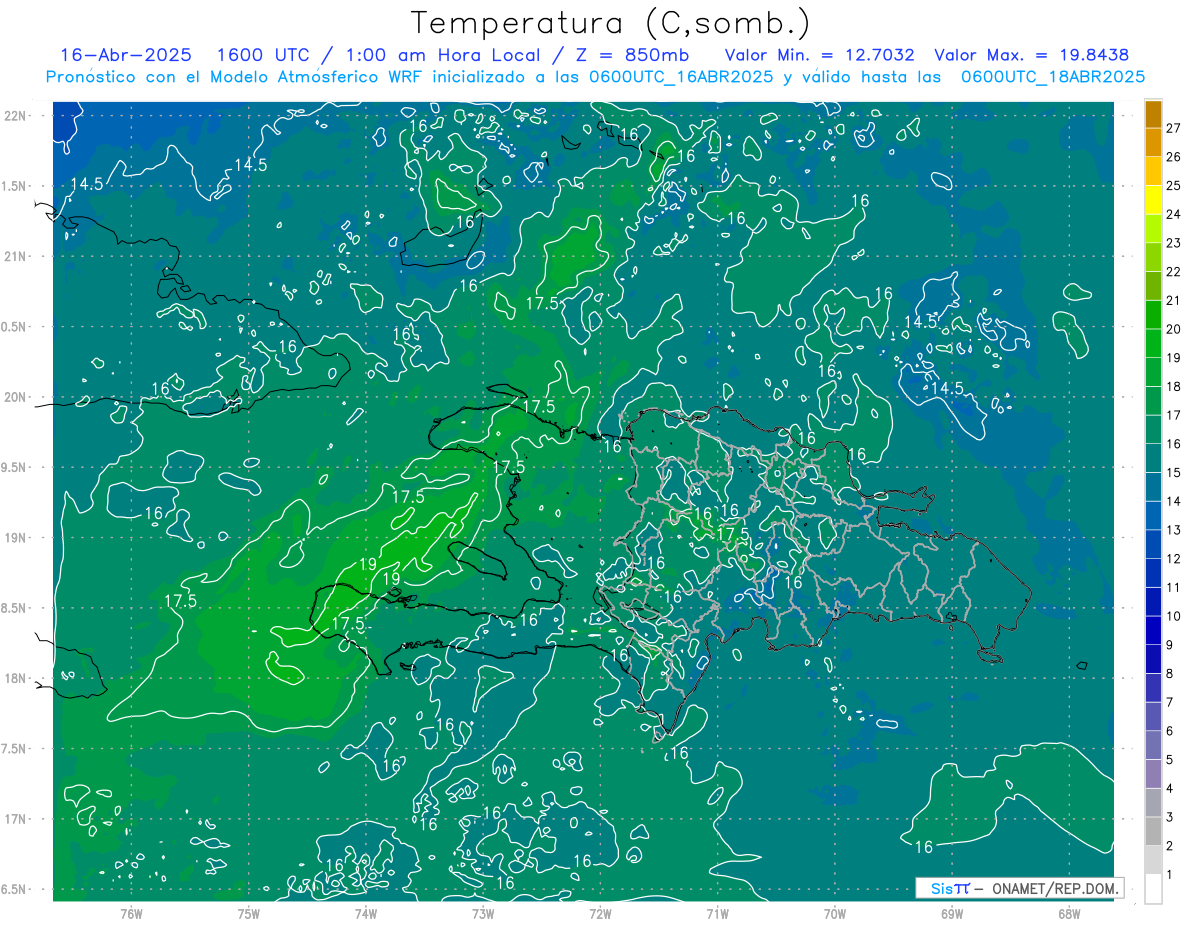
Task: Click the legend value "19" on the color scale
Action: click(x=1173, y=358)
